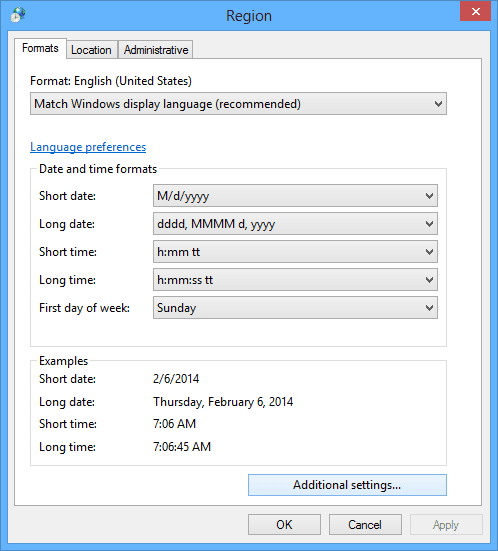The width and height of the screenshot is (498, 551).
Task: Click the Additional settings button
Action: pyautogui.click(x=347, y=485)
